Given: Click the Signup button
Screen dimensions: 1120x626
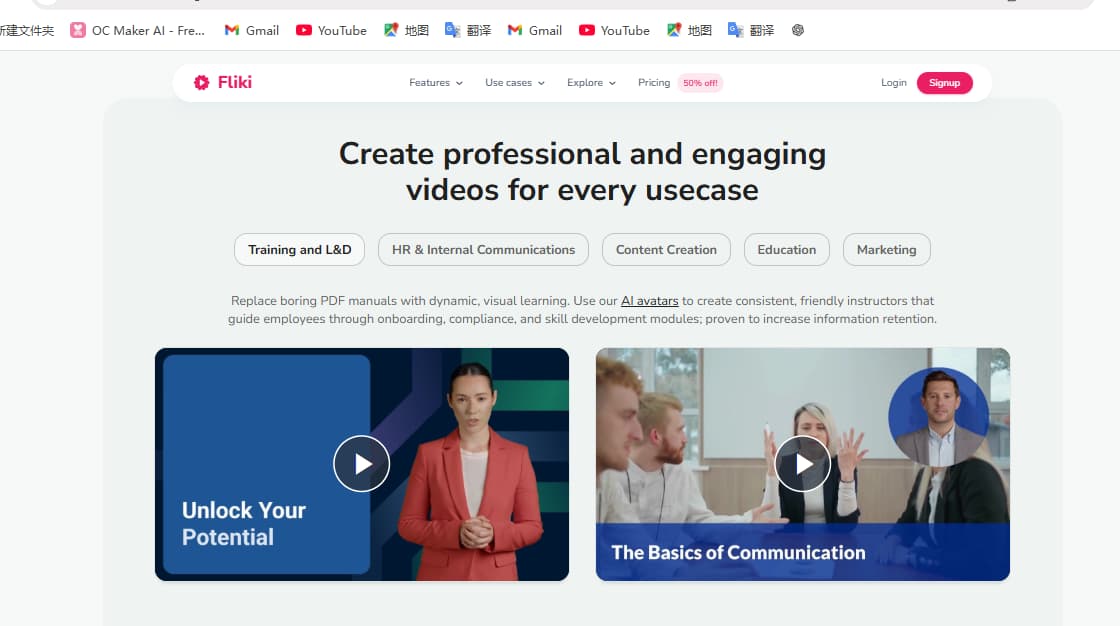Looking at the screenshot, I should (x=944, y=83).
